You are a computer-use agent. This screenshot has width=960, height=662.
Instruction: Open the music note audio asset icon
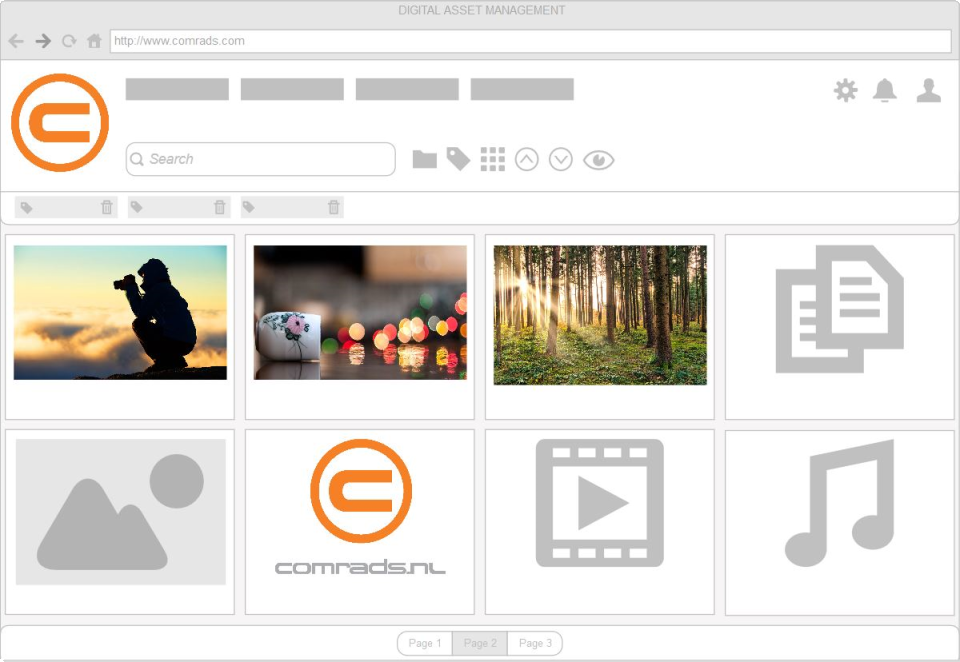[x=839, y=503]
